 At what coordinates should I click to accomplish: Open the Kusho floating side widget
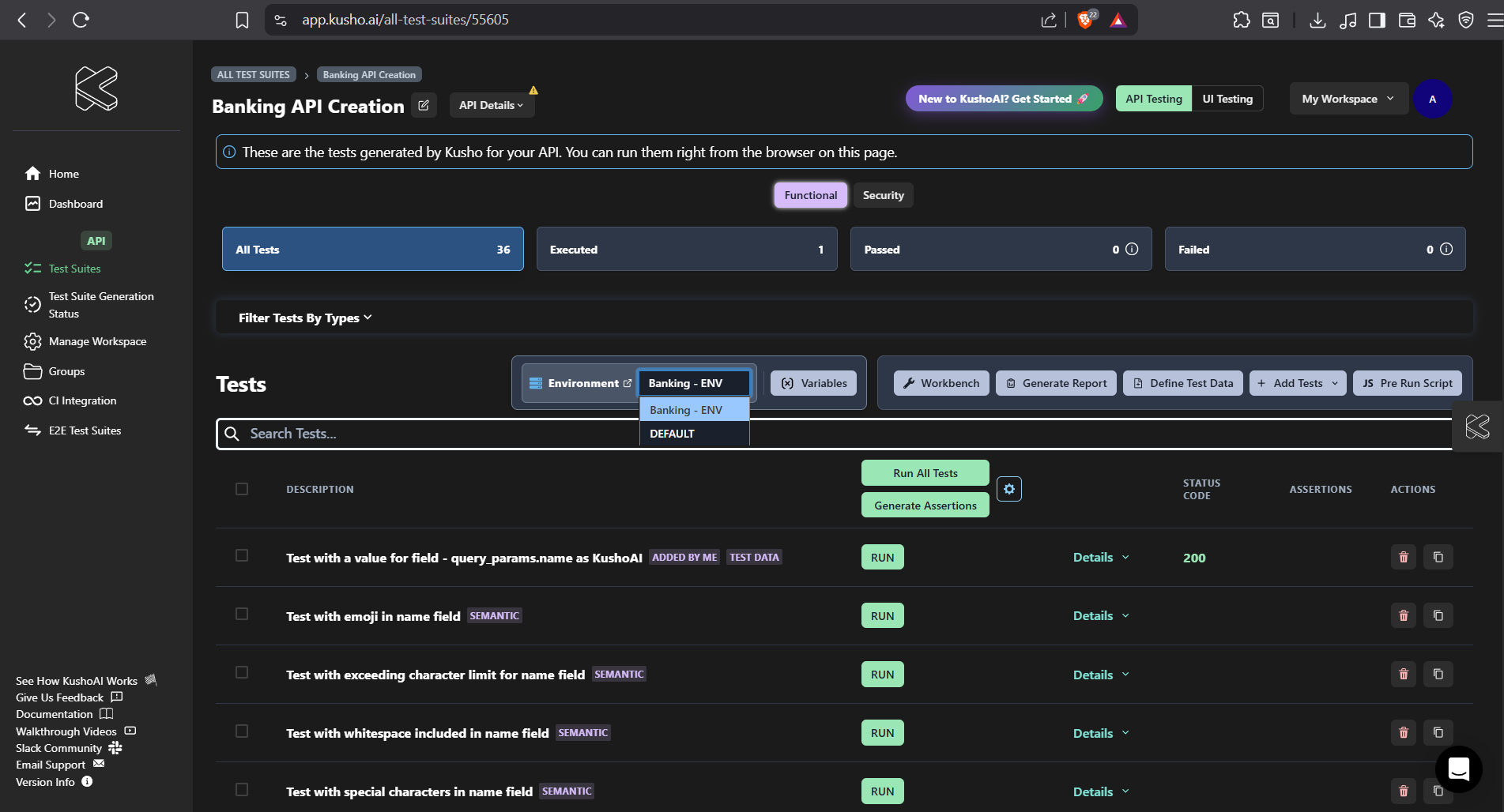[x=1477, y=427]
